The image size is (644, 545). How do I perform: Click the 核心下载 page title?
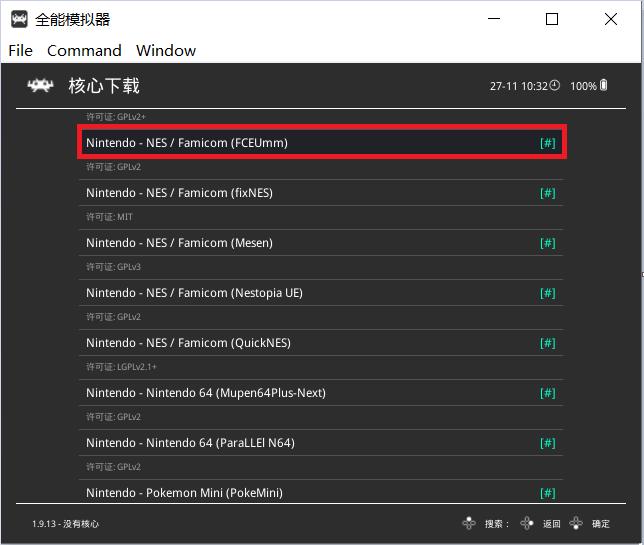pos(104,86)
